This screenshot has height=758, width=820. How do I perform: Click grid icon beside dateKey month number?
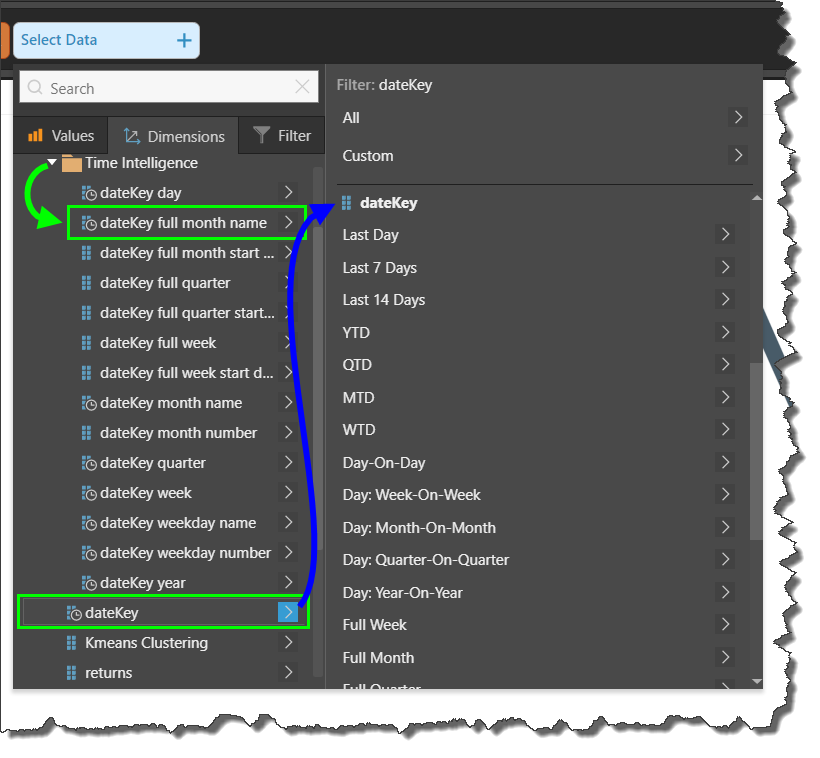pyautogui.click(x=86, y=433)
